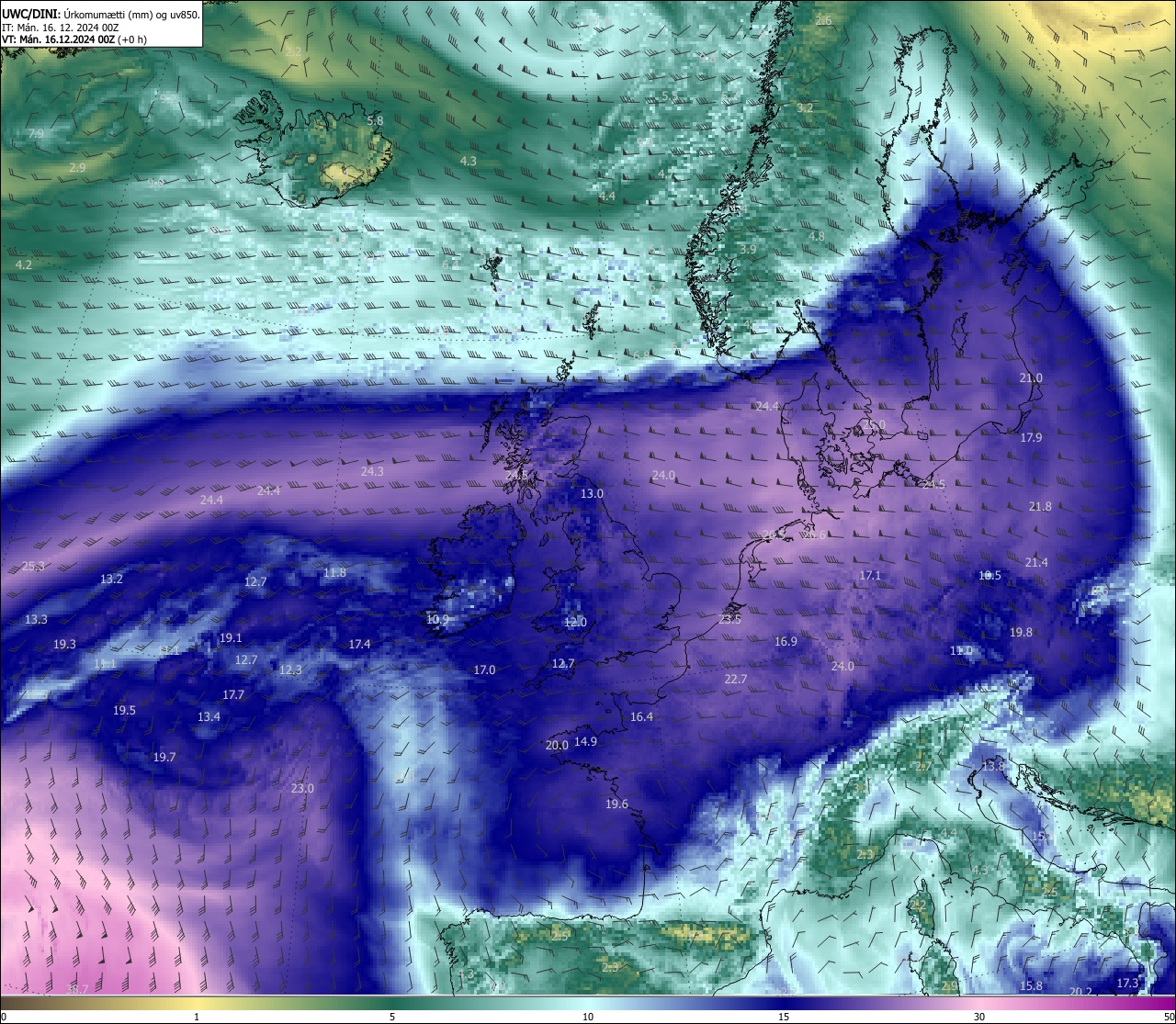Click the map value "11.8"
Image resolution: width=1176 pixels, height=1024 pixels.
334,573
